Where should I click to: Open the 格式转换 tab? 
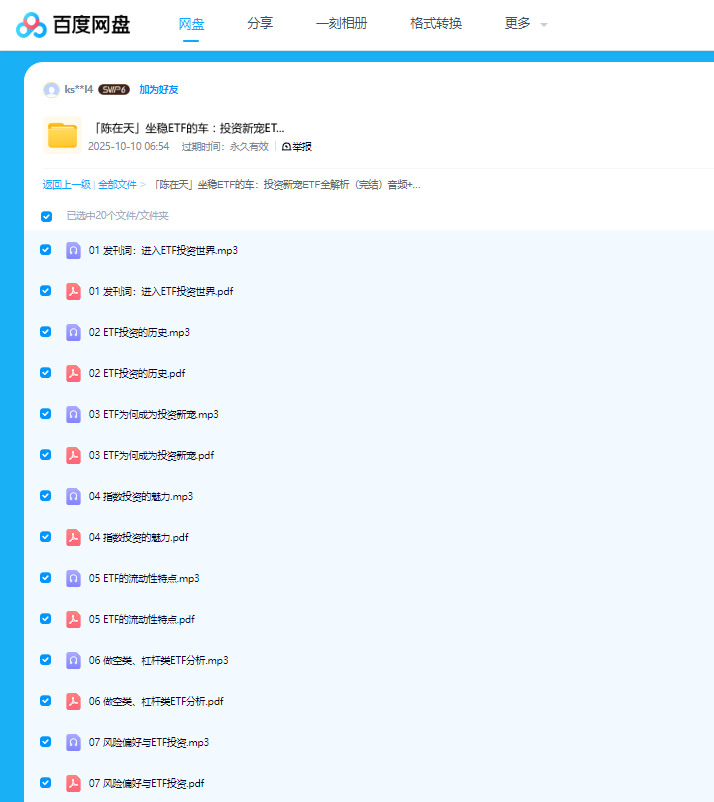coord(436,24)
